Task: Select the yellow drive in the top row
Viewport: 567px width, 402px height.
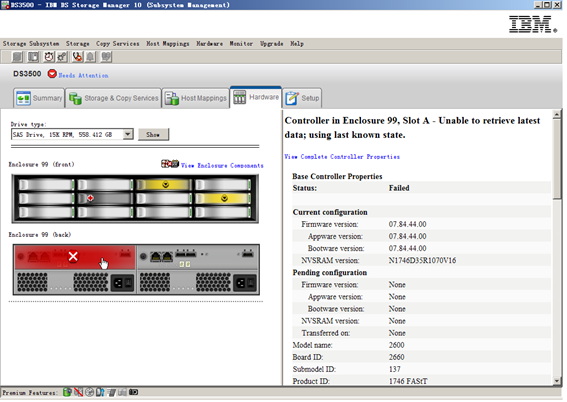Action: click(163, 185)
